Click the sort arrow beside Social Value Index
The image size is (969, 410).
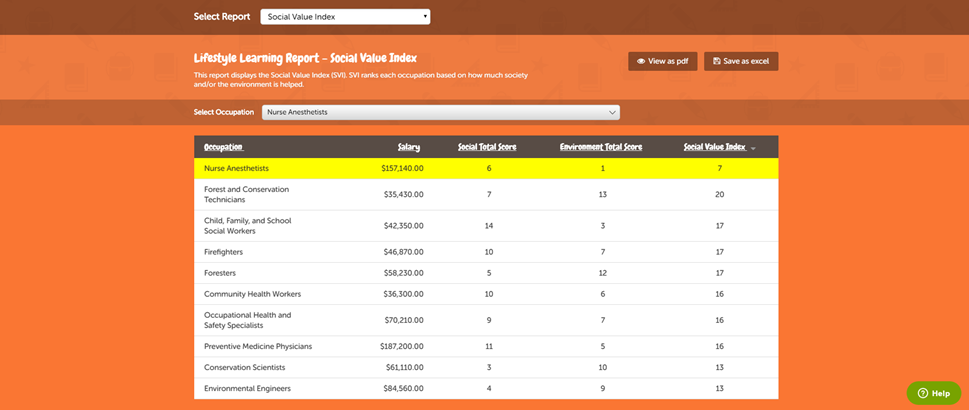(x=753, y=148)
